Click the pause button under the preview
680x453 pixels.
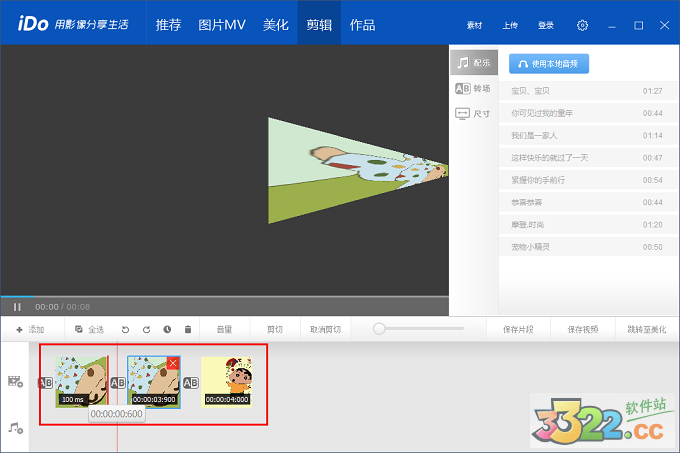(x=17, y=306)
